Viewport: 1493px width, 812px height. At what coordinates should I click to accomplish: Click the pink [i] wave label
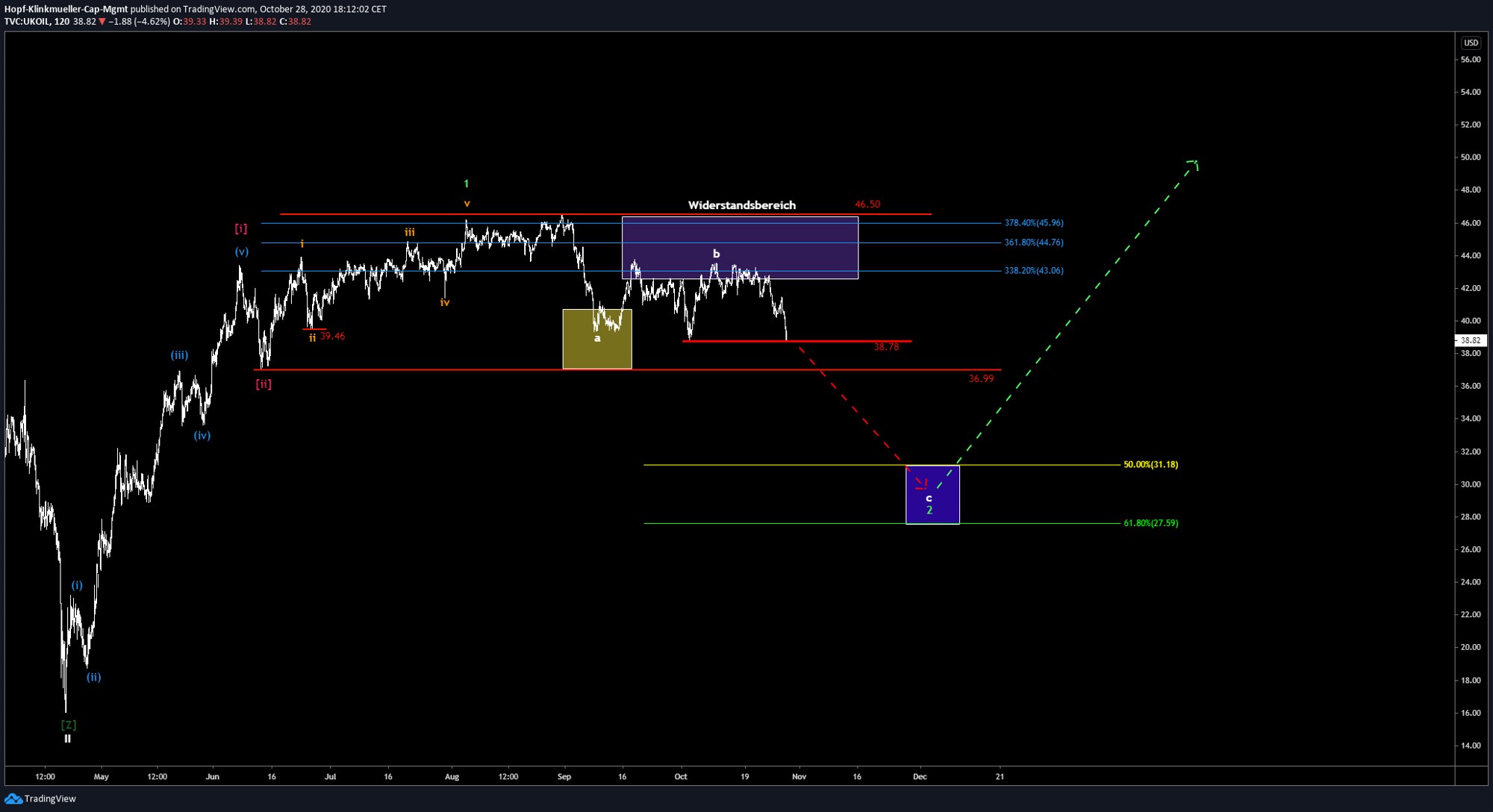click(240, 228)
